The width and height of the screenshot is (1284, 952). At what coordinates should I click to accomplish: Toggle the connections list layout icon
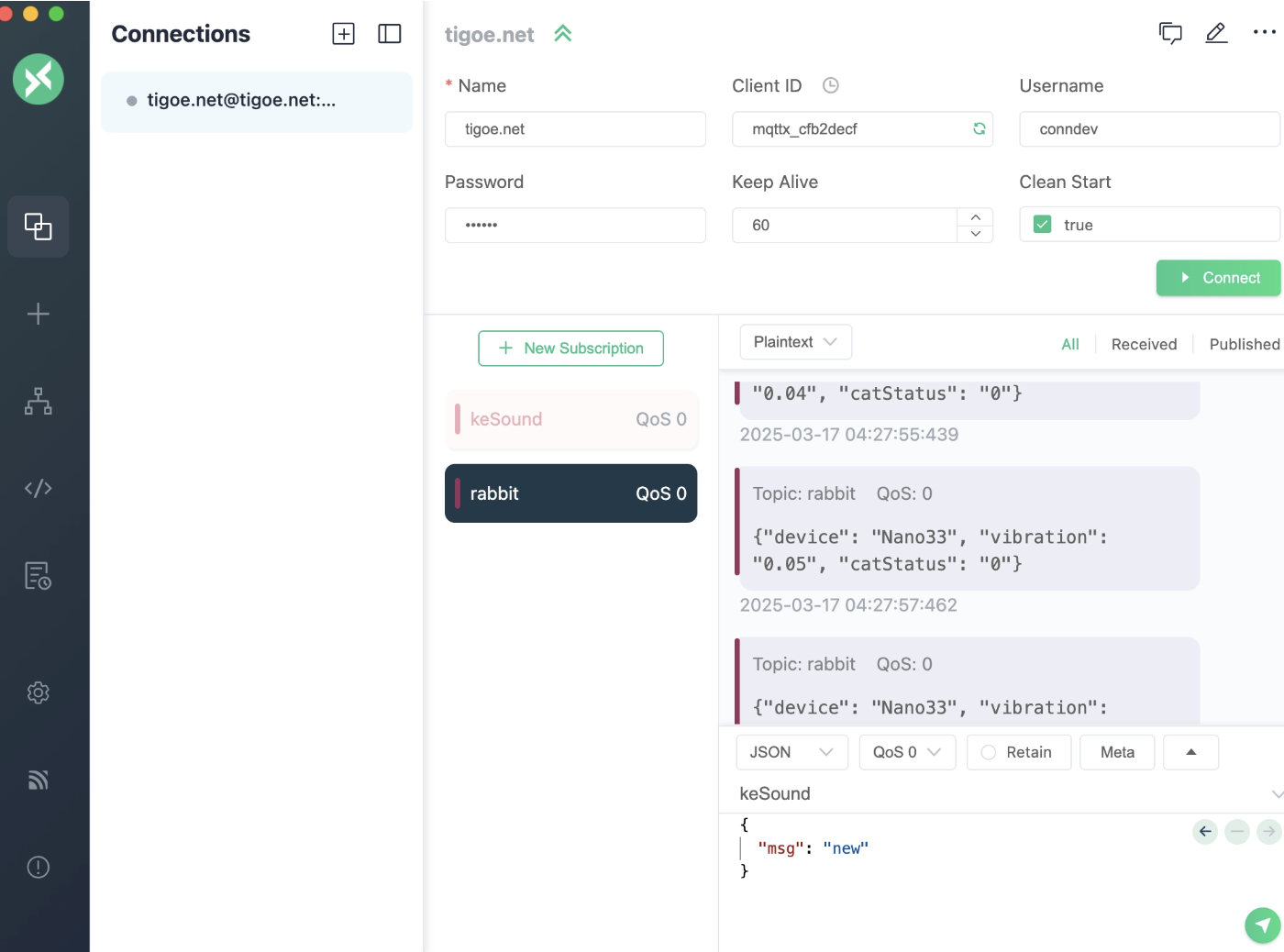pyautogui.click(x=390, y=34)
